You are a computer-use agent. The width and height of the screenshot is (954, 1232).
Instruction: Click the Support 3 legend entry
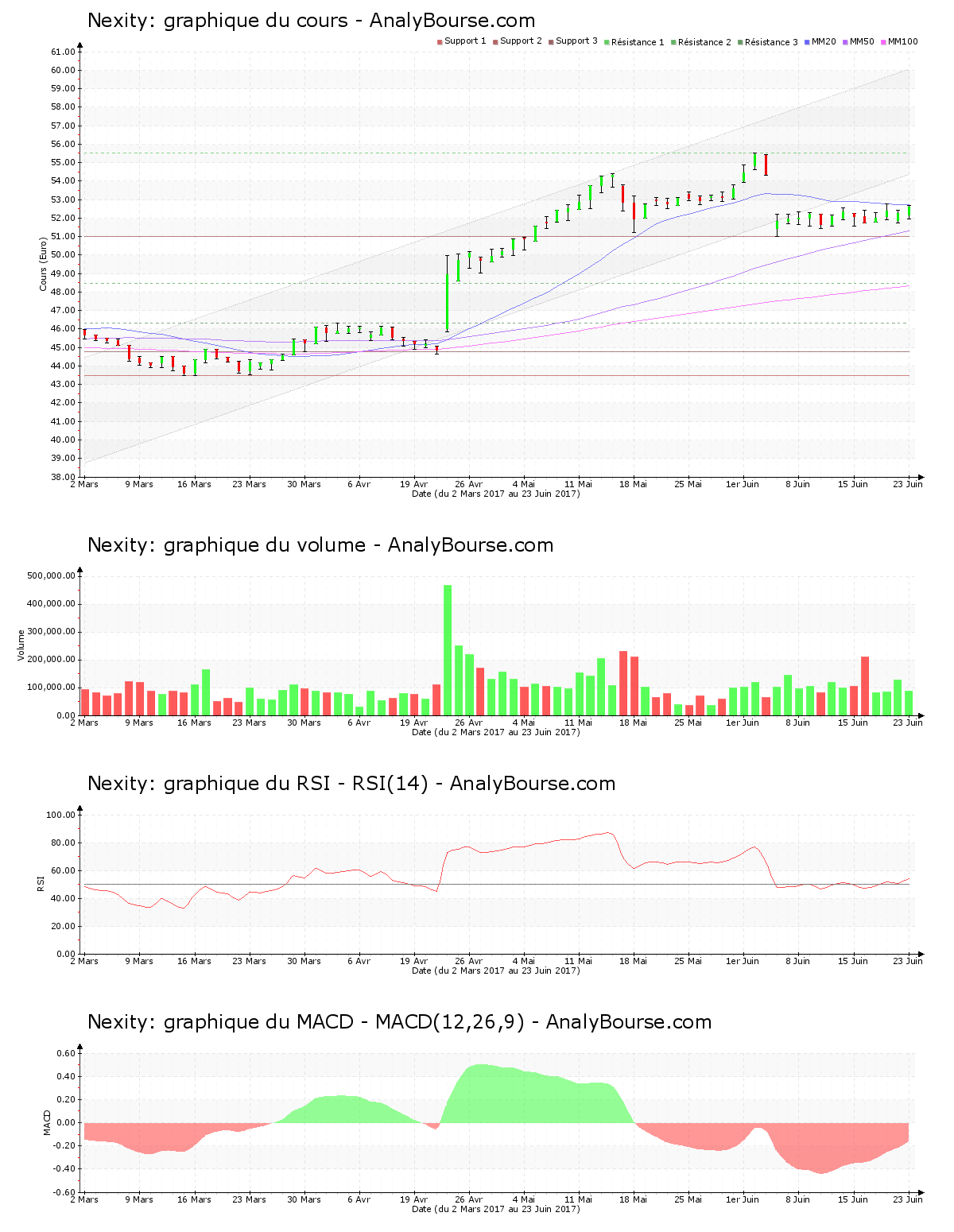pos(572,41)
